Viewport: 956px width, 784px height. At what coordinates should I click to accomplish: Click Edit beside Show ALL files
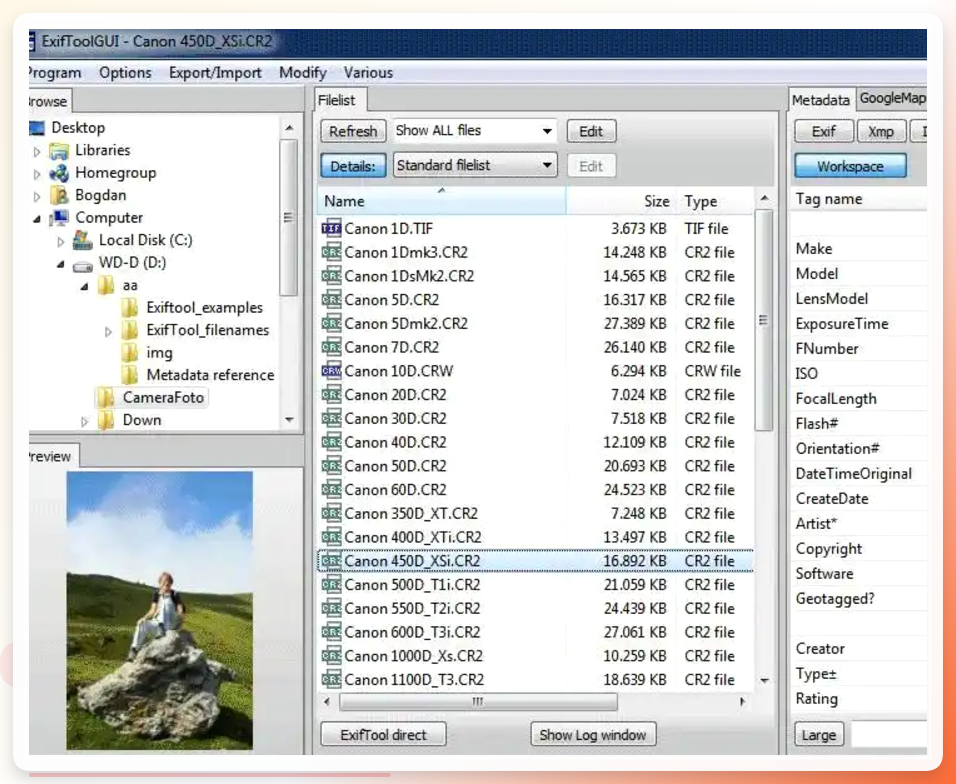pyautogui.click(x=591, y=131)
